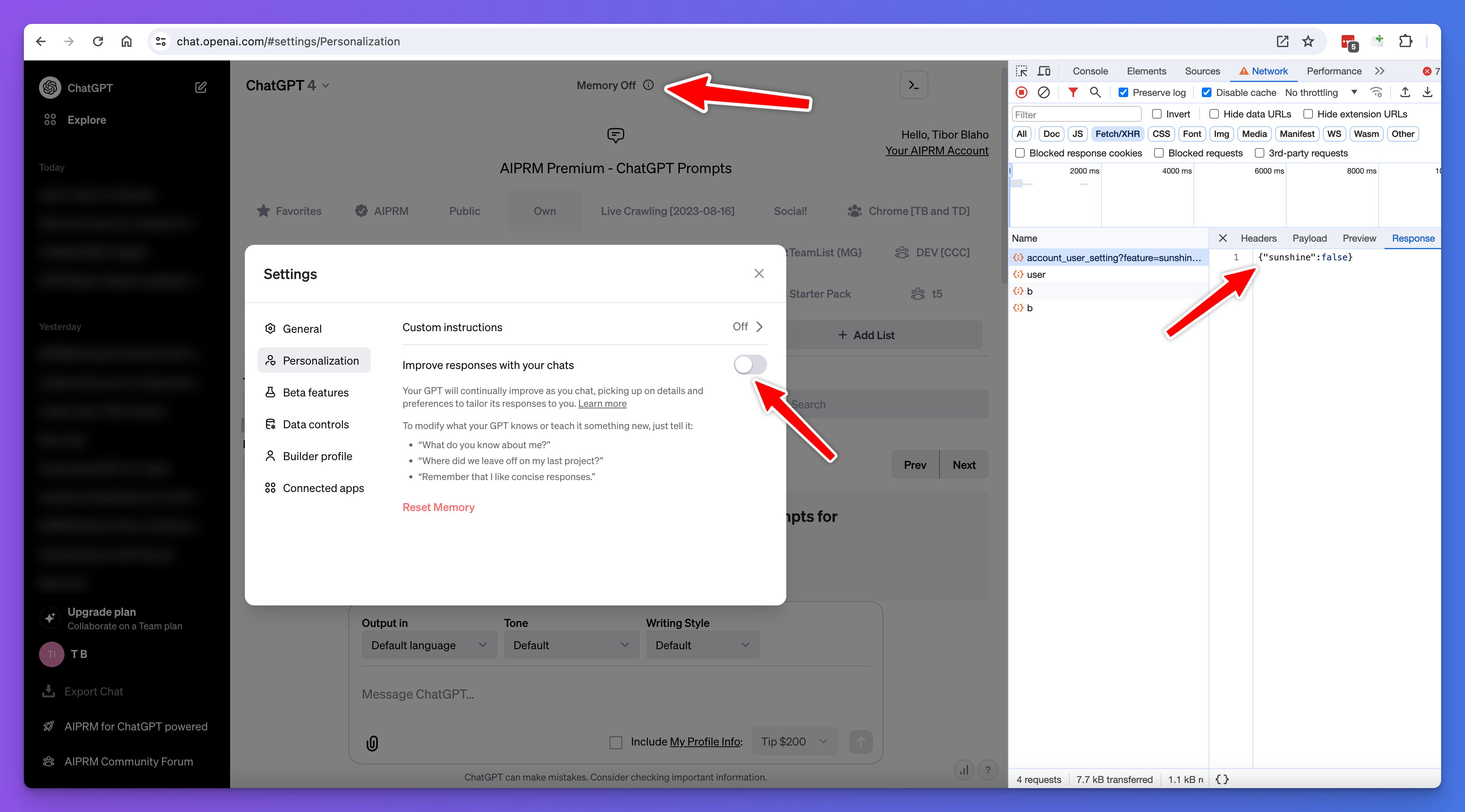Import HAR file upload icon
This screenshot has width=1465, height=812.
[1405, 92]
